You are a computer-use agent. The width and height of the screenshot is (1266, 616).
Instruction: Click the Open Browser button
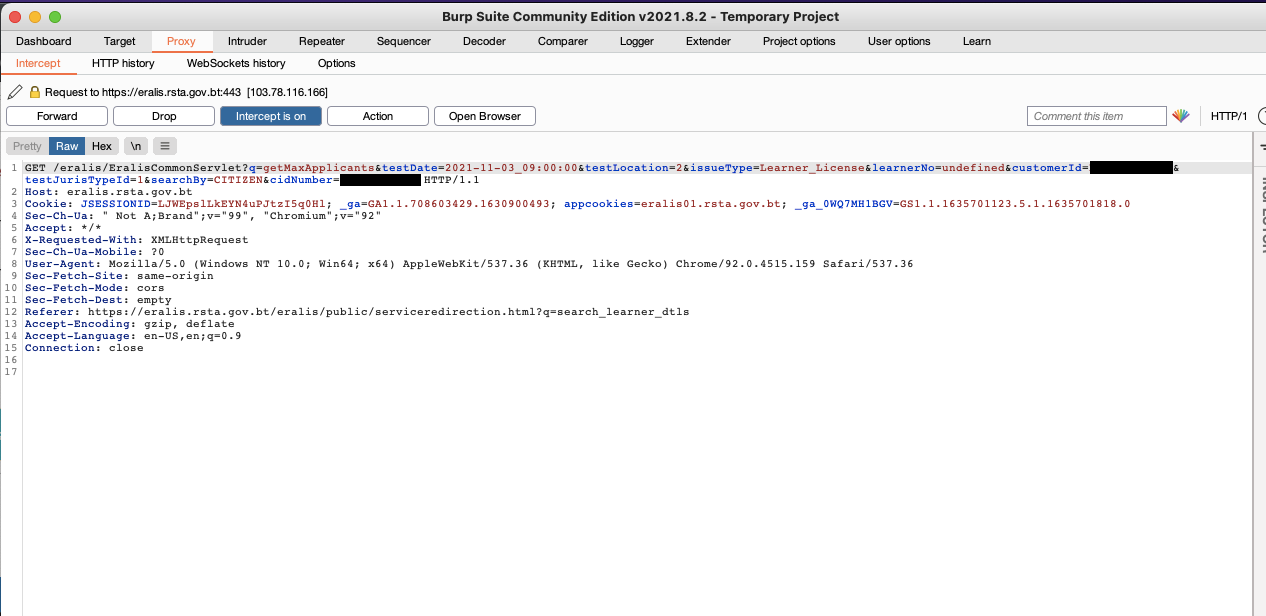485,116
